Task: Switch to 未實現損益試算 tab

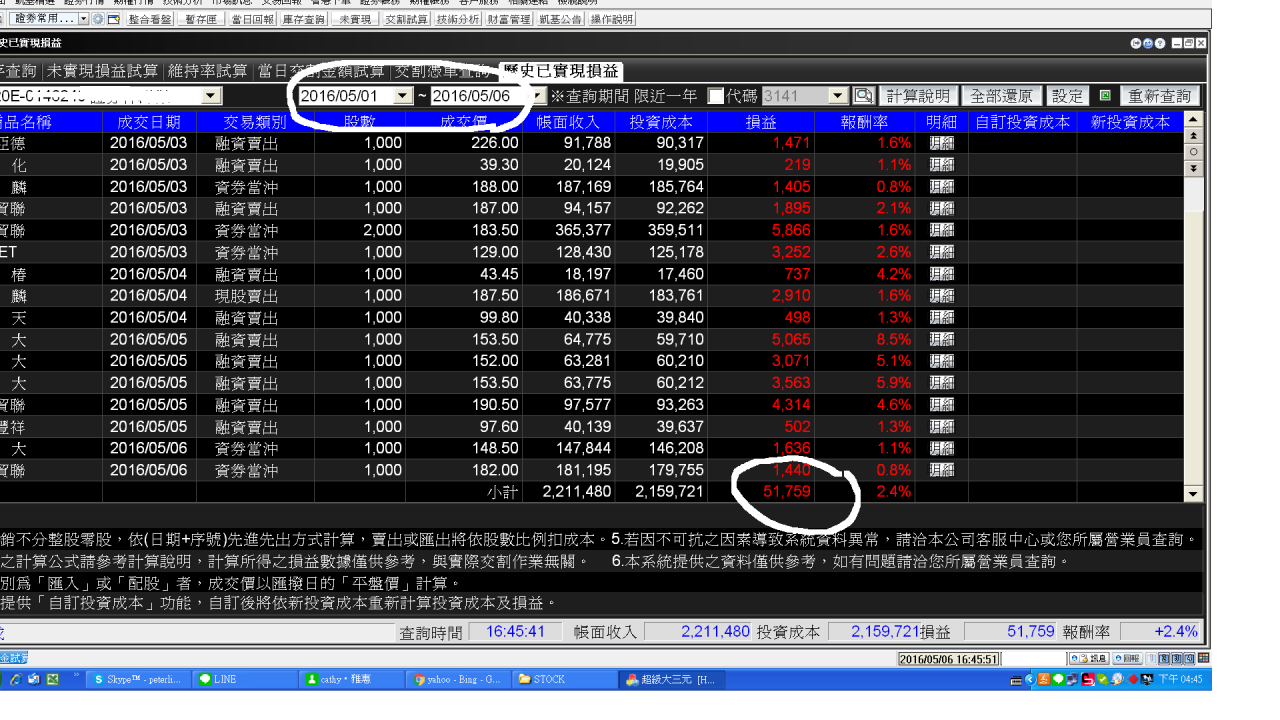Action: click(x=103, y=71)
